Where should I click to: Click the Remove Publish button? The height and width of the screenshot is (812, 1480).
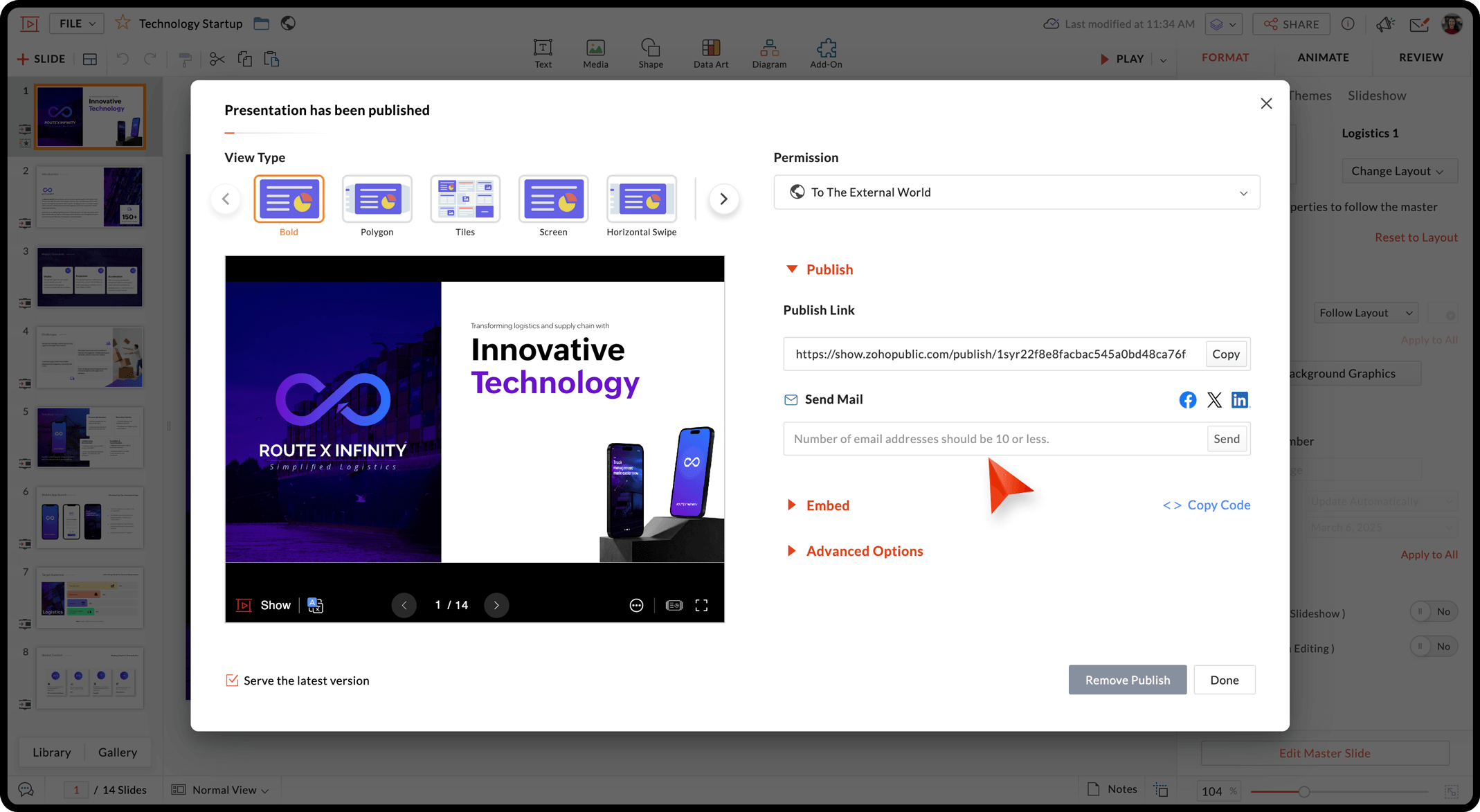point(1127,680)
